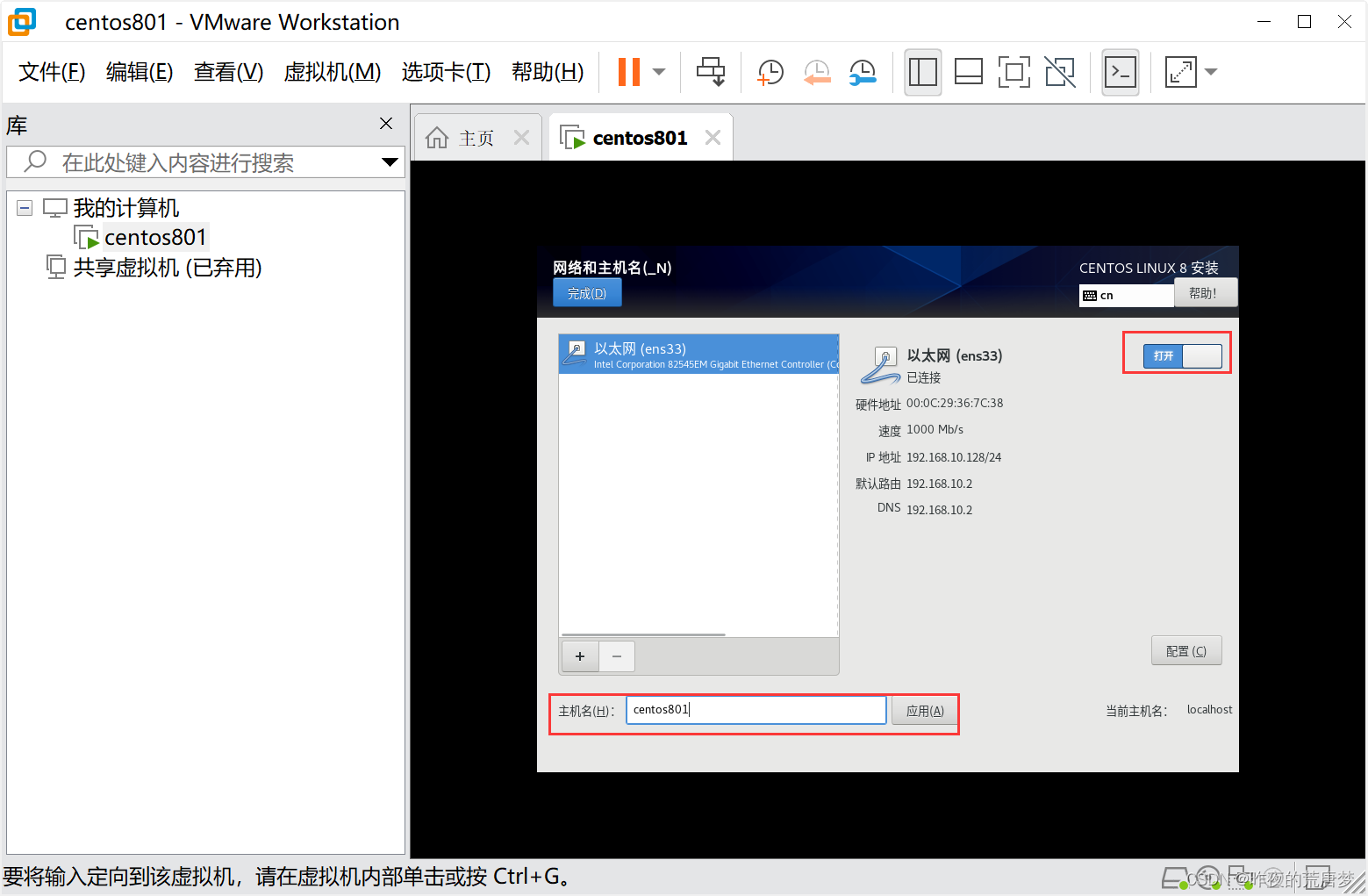Open the power options dropdown arrow
1368x896 pixels.
coord(659,72)
